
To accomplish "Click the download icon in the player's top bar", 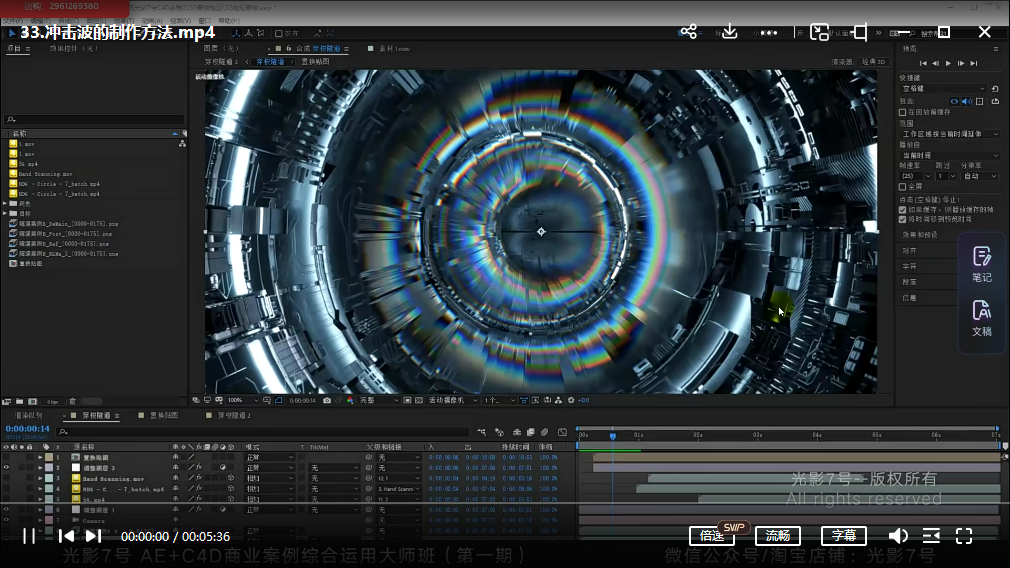I will click(729, 32).
